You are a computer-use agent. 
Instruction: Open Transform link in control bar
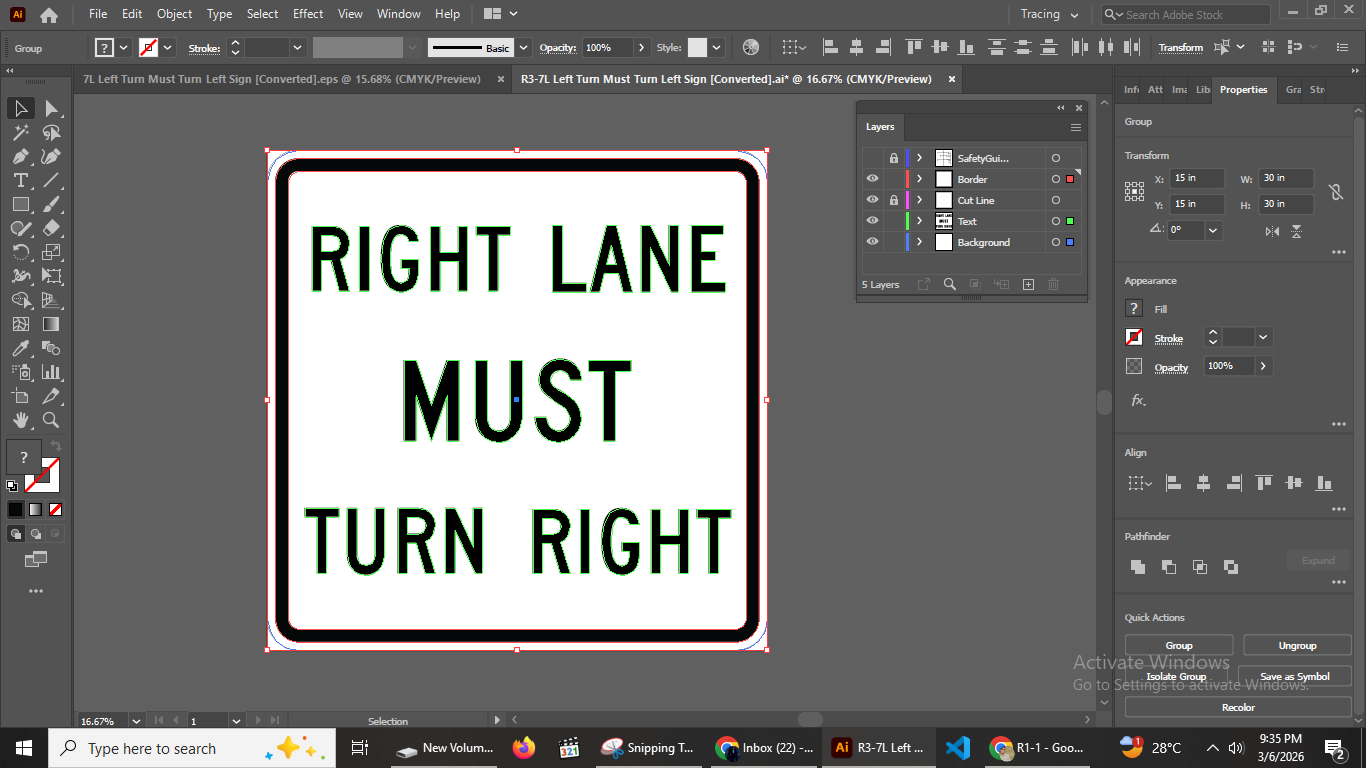tap(1180, 47)
